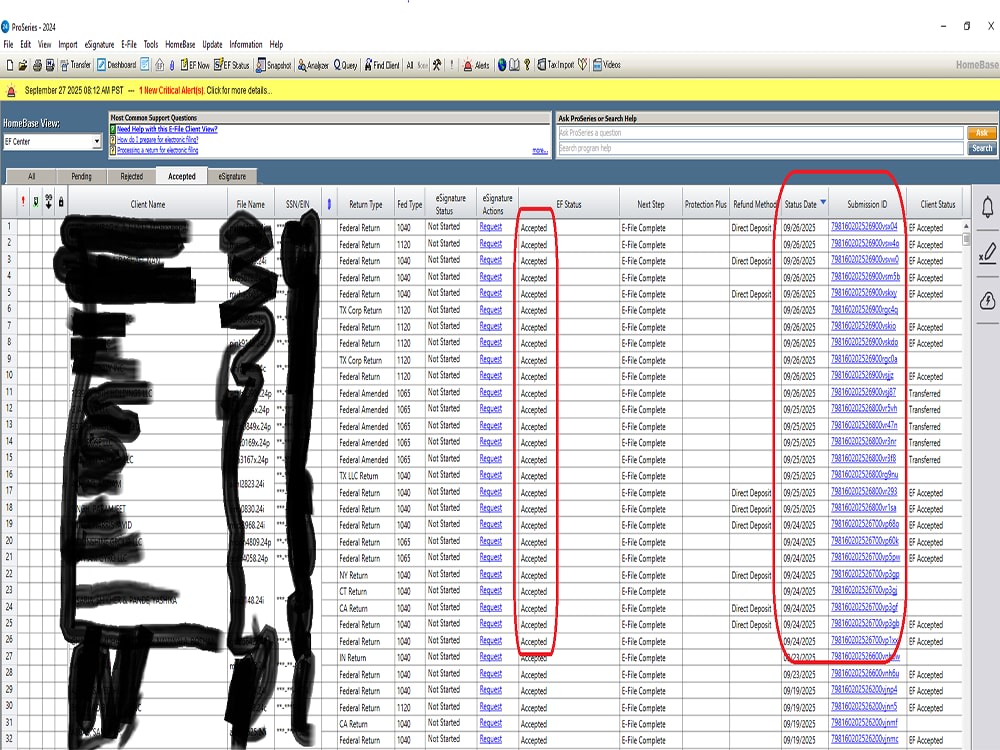Open the E-File menu
The height and width of the screenshot is (750, 1000).
coord(129,45)
